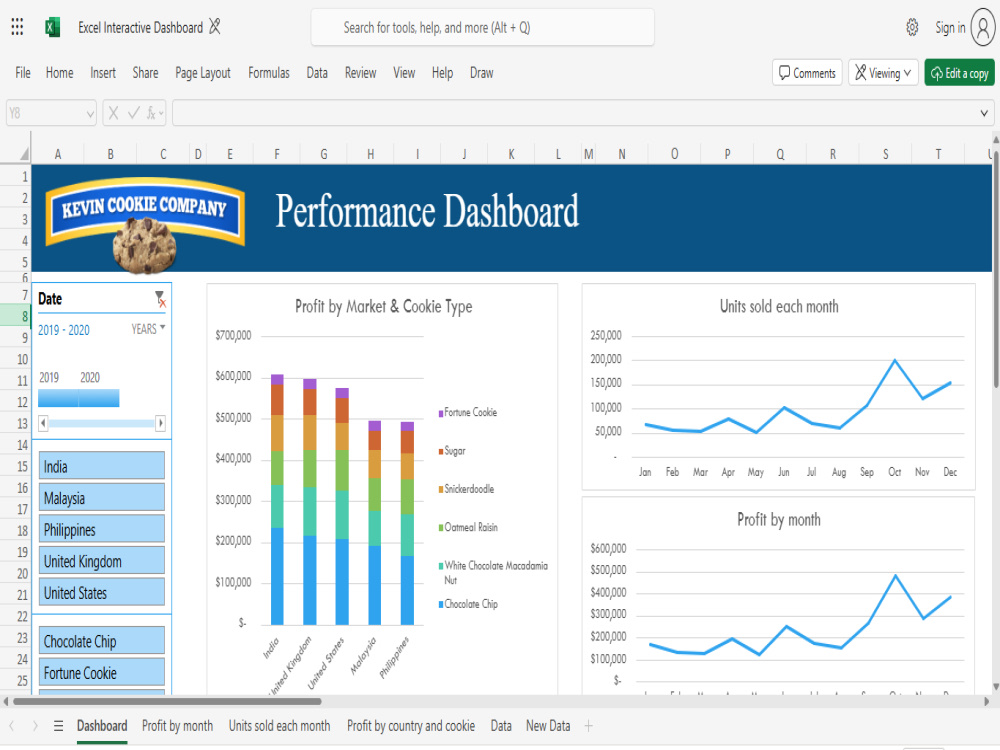Go to previous sheet arrow

pyautogui.click(x=12, y=726)
